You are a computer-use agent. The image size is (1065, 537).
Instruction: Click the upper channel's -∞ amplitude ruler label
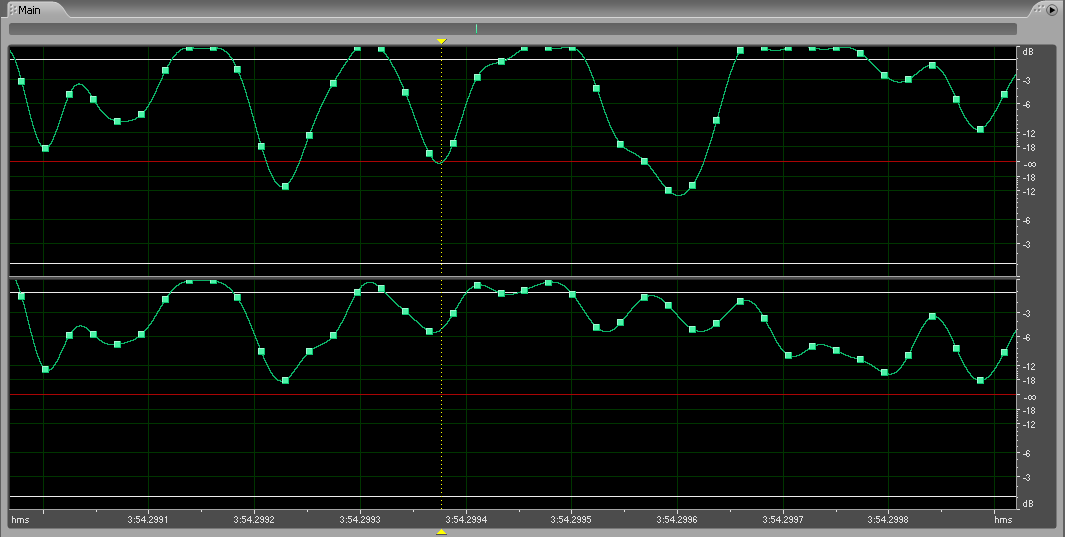click(1029, 164)
